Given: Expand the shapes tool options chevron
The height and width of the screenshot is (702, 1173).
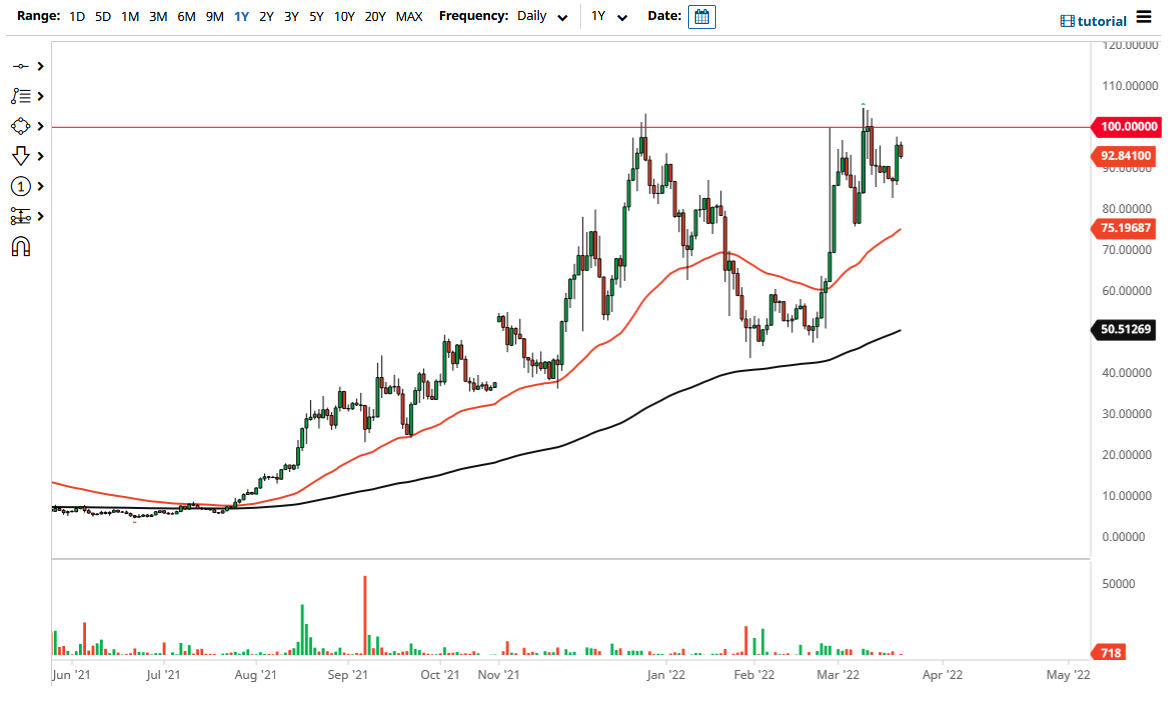Looking at the screenshot, I should click(x=38, y=126).
